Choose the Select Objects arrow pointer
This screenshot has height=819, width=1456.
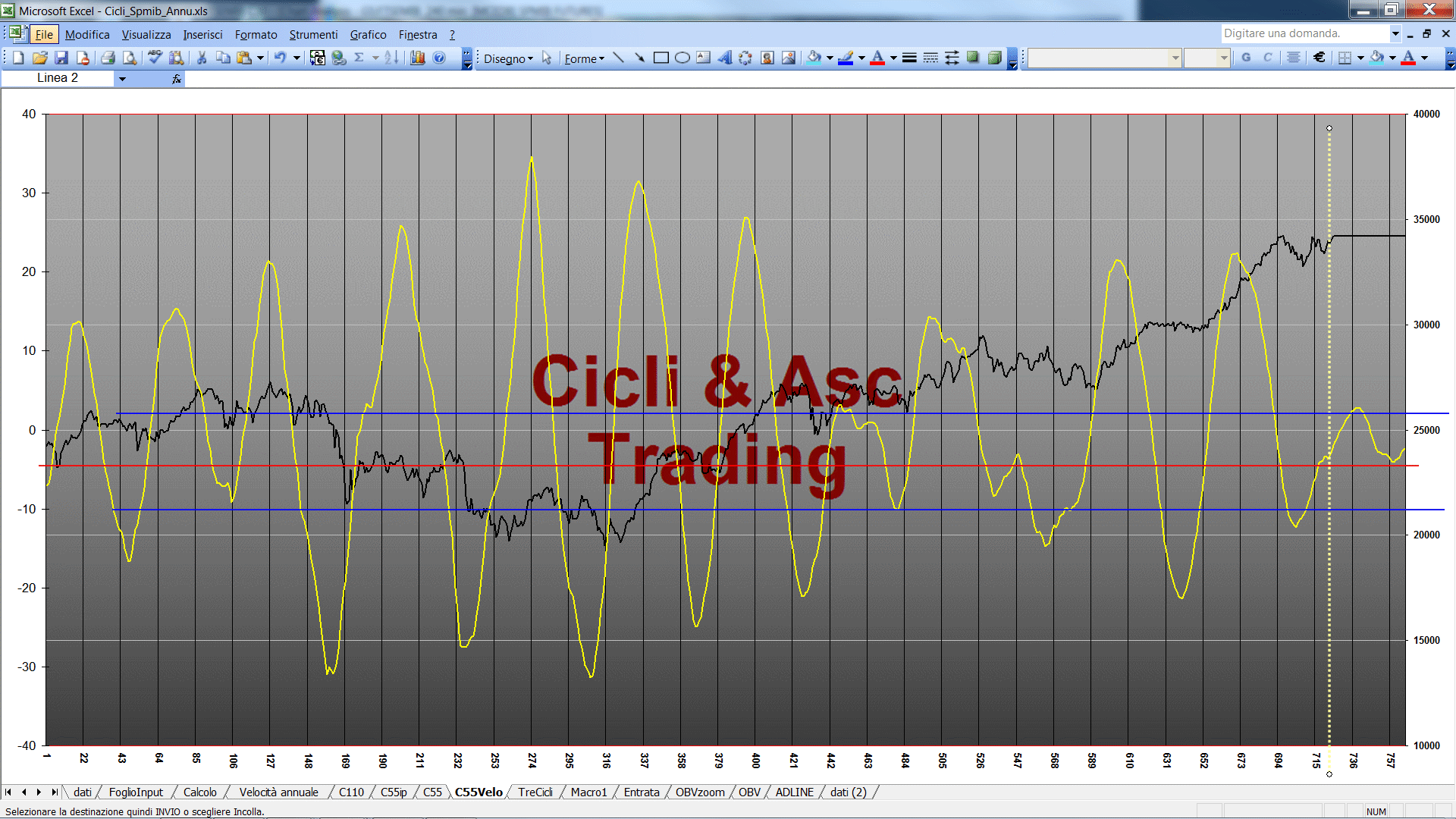[x=547, y=58]
